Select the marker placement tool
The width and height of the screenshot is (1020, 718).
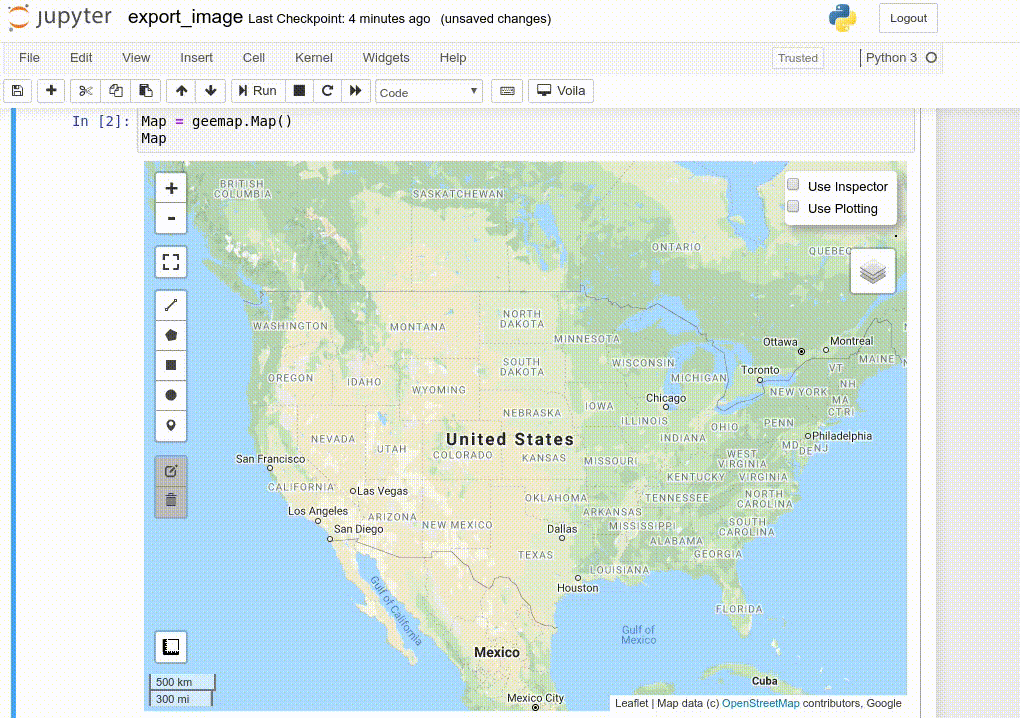click(x=170, y=425)
